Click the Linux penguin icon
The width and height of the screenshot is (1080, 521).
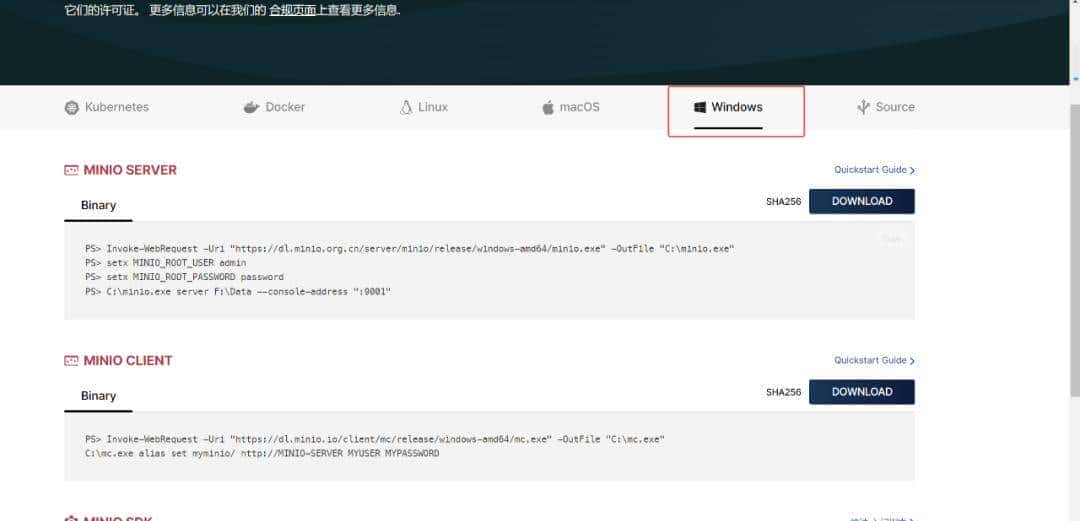[x=406, y=108]
